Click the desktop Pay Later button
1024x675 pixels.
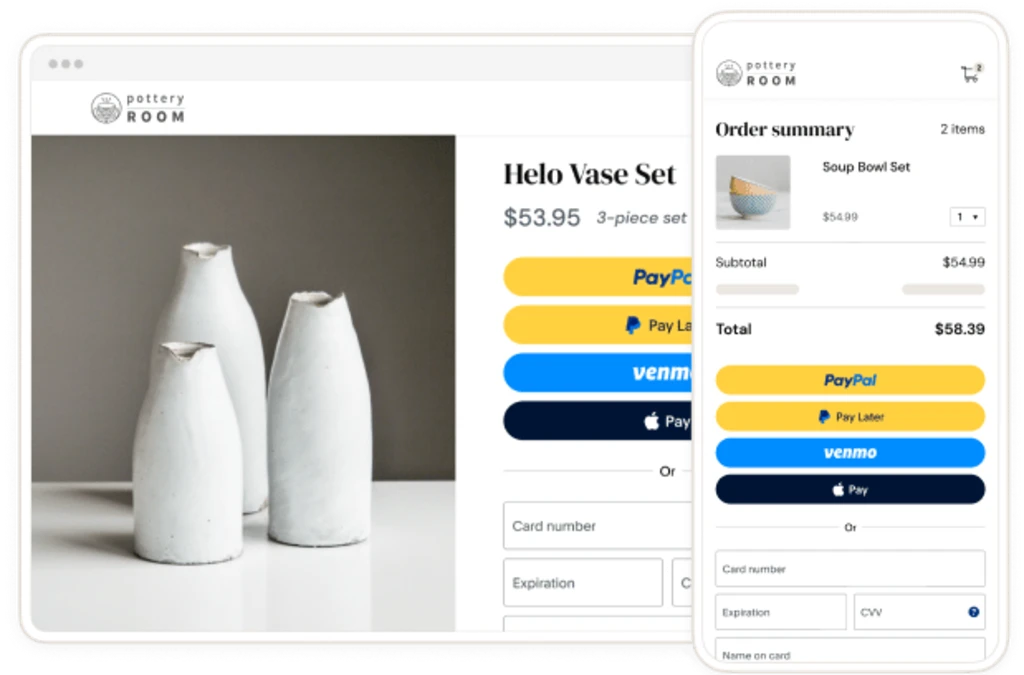(x=598, y=324)
